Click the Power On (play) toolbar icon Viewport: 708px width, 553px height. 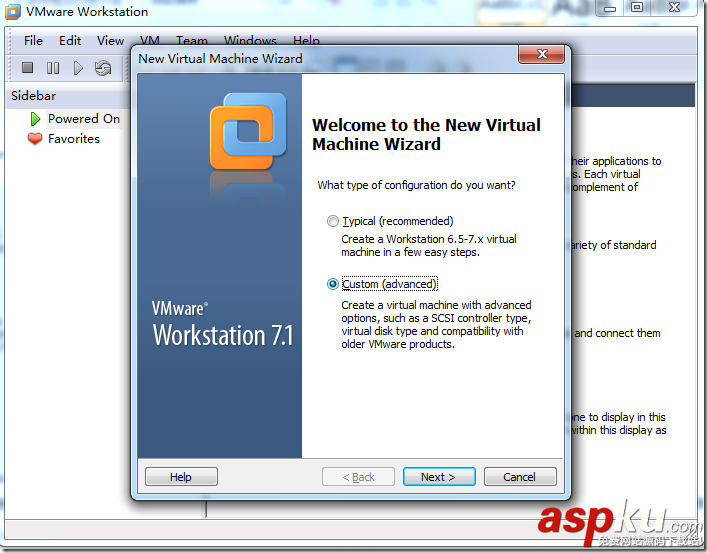tap(78, 68)
